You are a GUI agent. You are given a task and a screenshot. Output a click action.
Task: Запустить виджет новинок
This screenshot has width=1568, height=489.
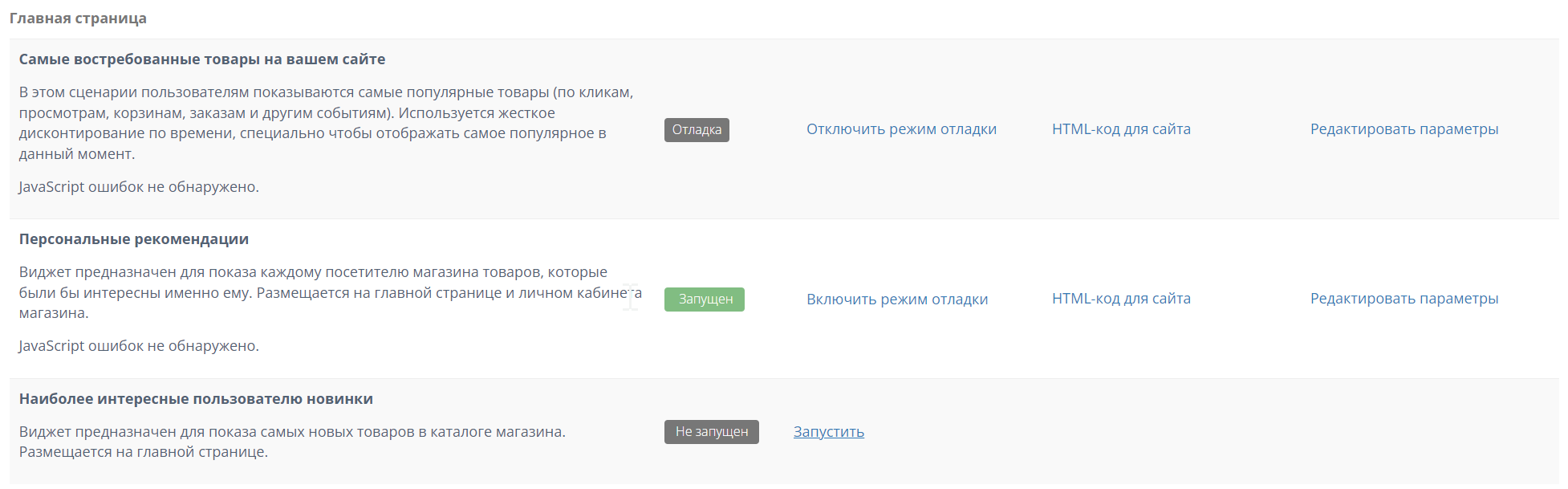click(x=827, y=431)
